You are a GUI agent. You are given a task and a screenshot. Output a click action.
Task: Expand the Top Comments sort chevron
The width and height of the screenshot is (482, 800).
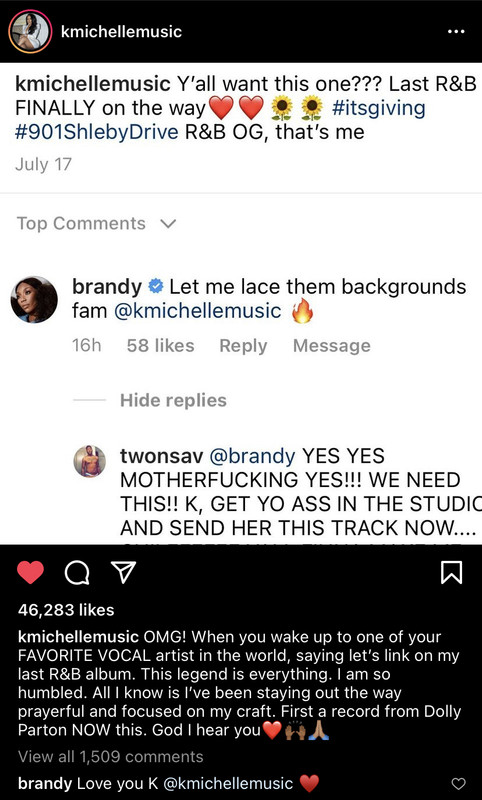click(168, 223)
